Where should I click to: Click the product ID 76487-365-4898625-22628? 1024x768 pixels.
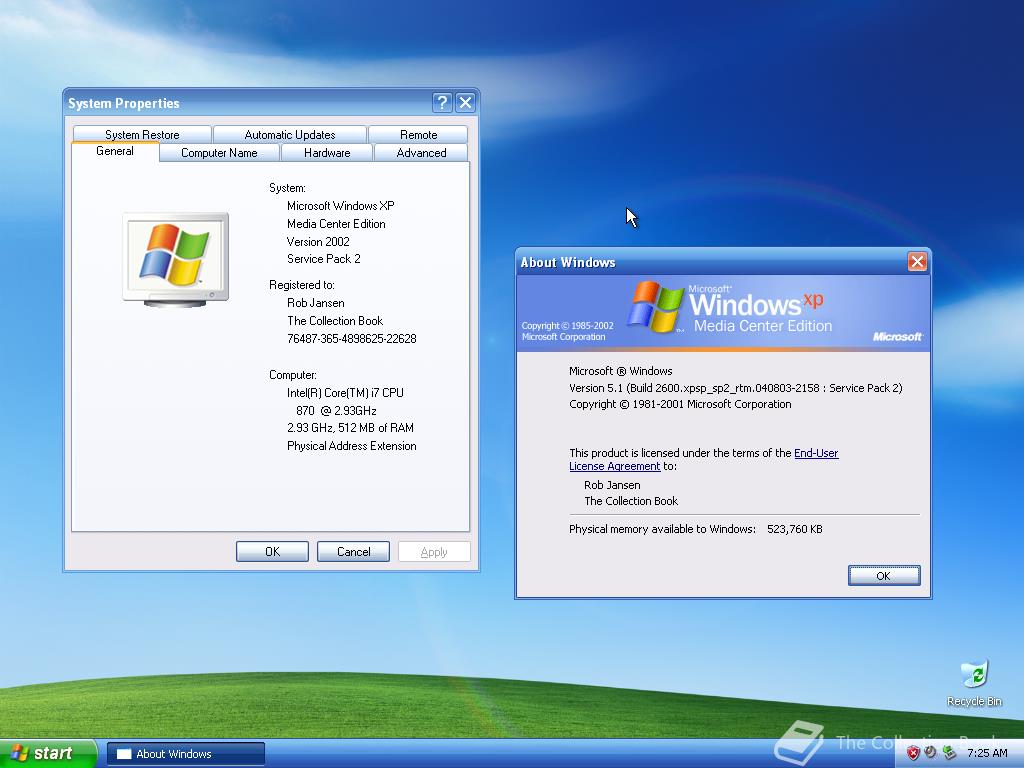(351, 339)
